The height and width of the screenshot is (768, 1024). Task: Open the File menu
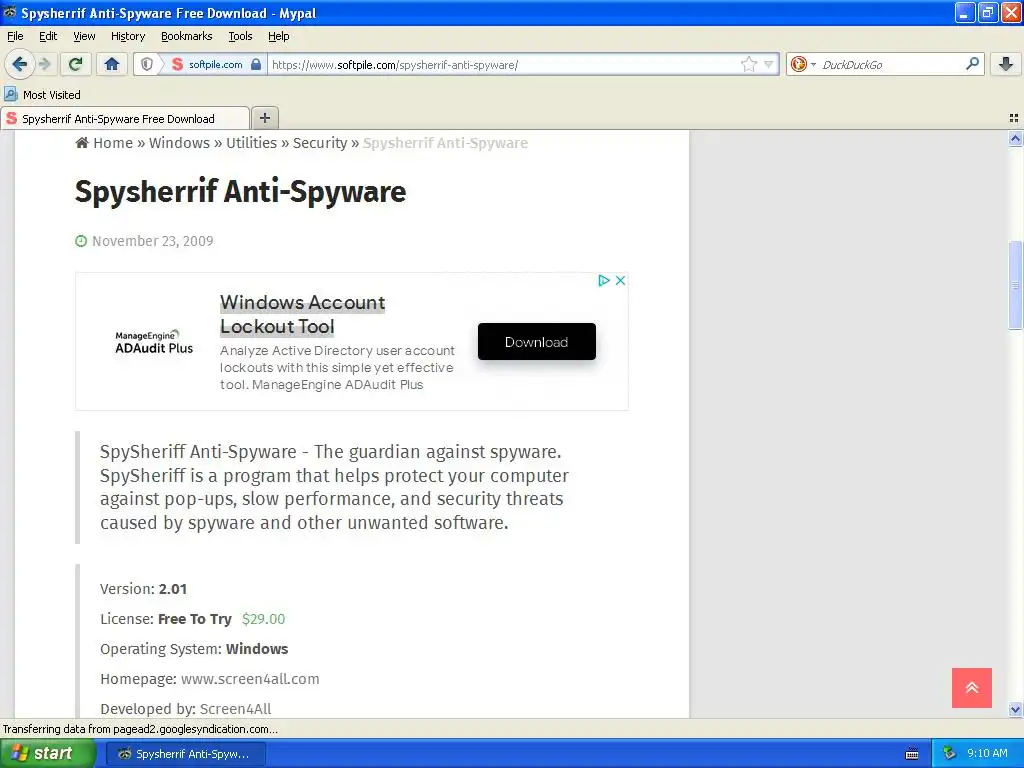(x=15, y=36)
